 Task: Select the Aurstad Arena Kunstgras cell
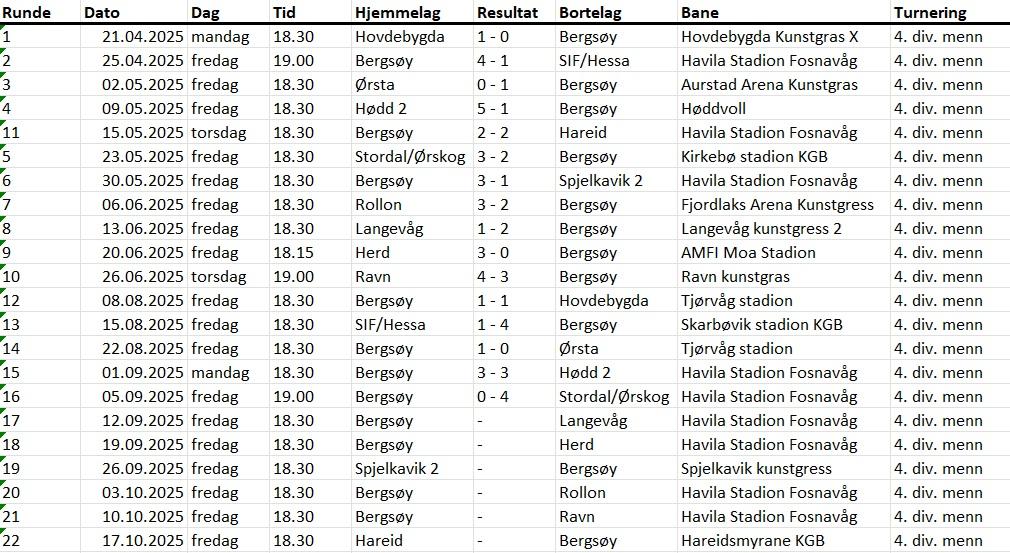point(769,85)
